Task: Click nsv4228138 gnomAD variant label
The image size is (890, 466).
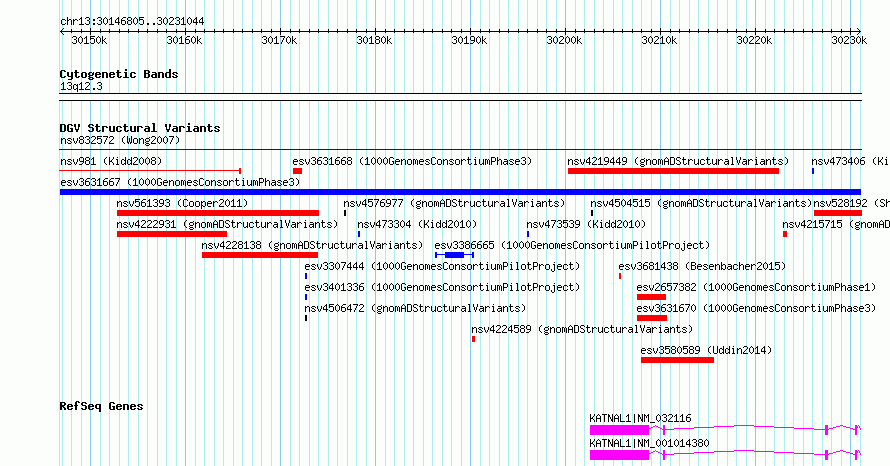Action: 312,245
